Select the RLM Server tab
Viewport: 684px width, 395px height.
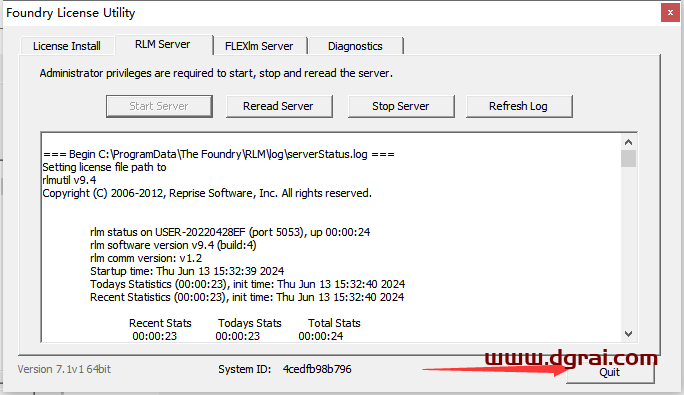pos(164,45)
